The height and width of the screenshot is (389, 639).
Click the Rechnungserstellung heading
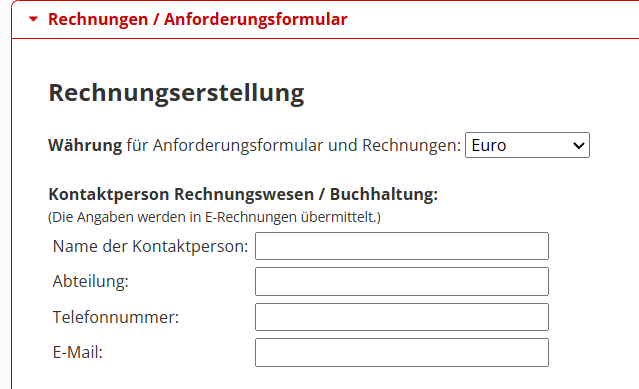[176, 93]
